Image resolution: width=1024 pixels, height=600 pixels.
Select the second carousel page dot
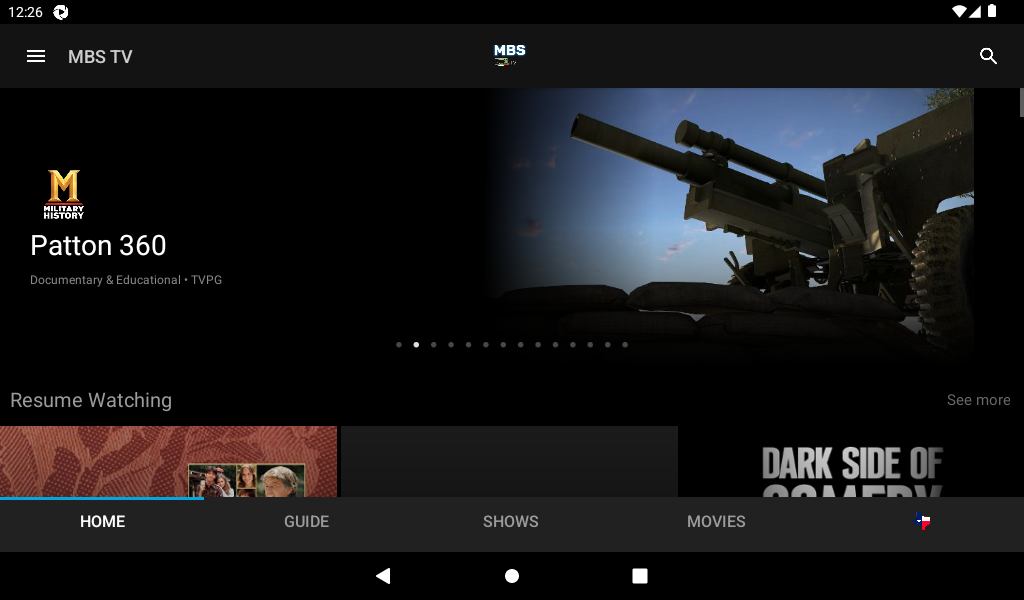tap(416, 345)
